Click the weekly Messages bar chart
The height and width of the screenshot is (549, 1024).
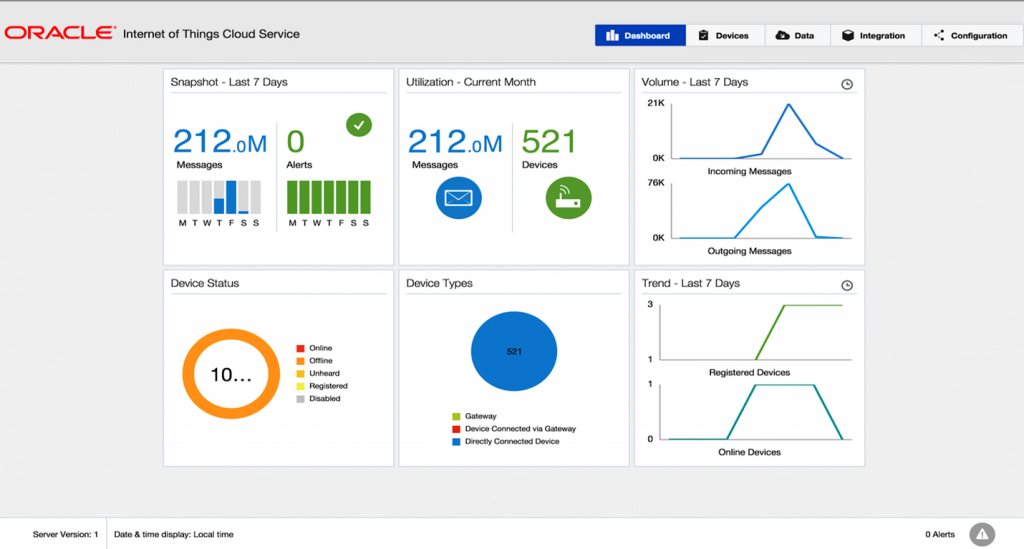[219, 197]
